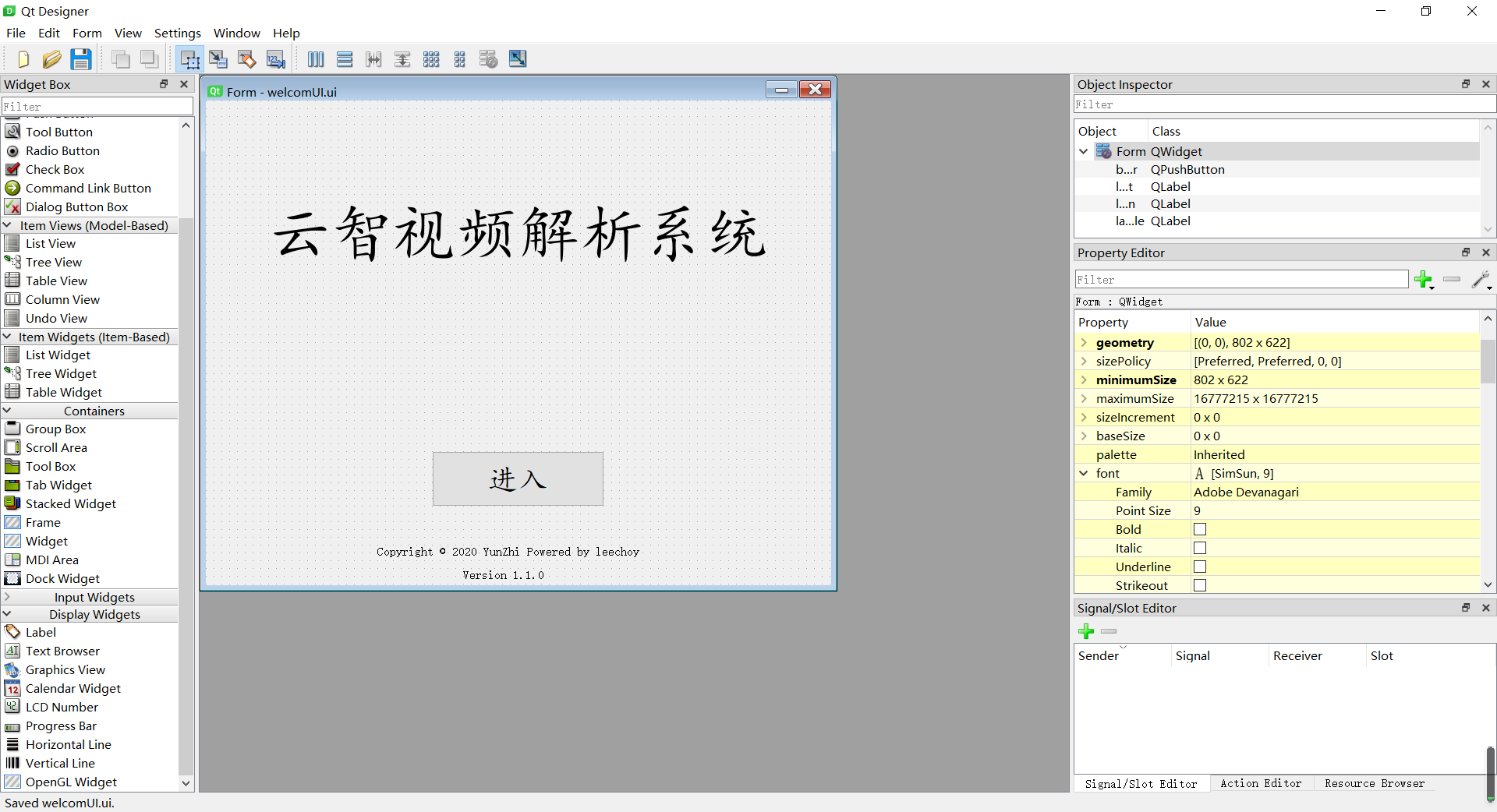Select the Edit Signals/Slots mode icon
This screenshot has width=1497, height=812.
pos(218,59)
